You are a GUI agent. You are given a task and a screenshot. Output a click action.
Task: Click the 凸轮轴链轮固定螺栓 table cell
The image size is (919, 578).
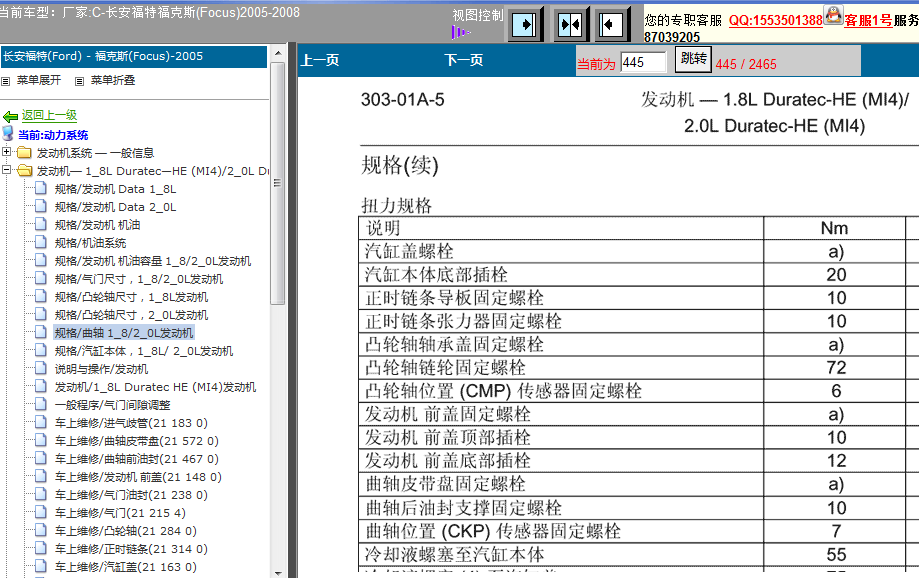point(561,368)
